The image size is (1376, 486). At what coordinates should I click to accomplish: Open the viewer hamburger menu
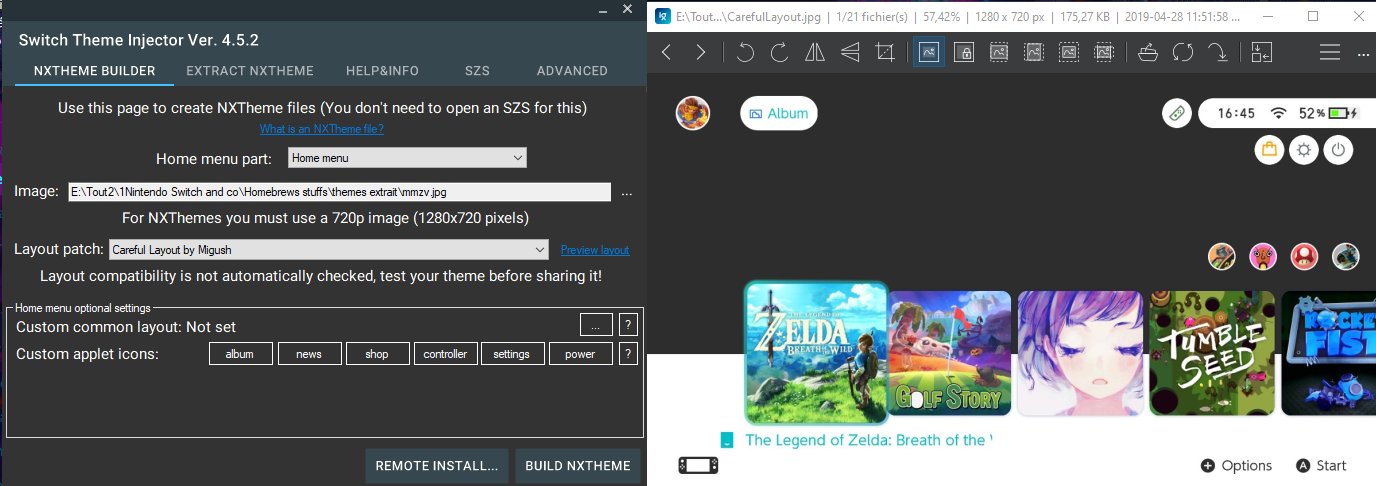coord(1329,52)
